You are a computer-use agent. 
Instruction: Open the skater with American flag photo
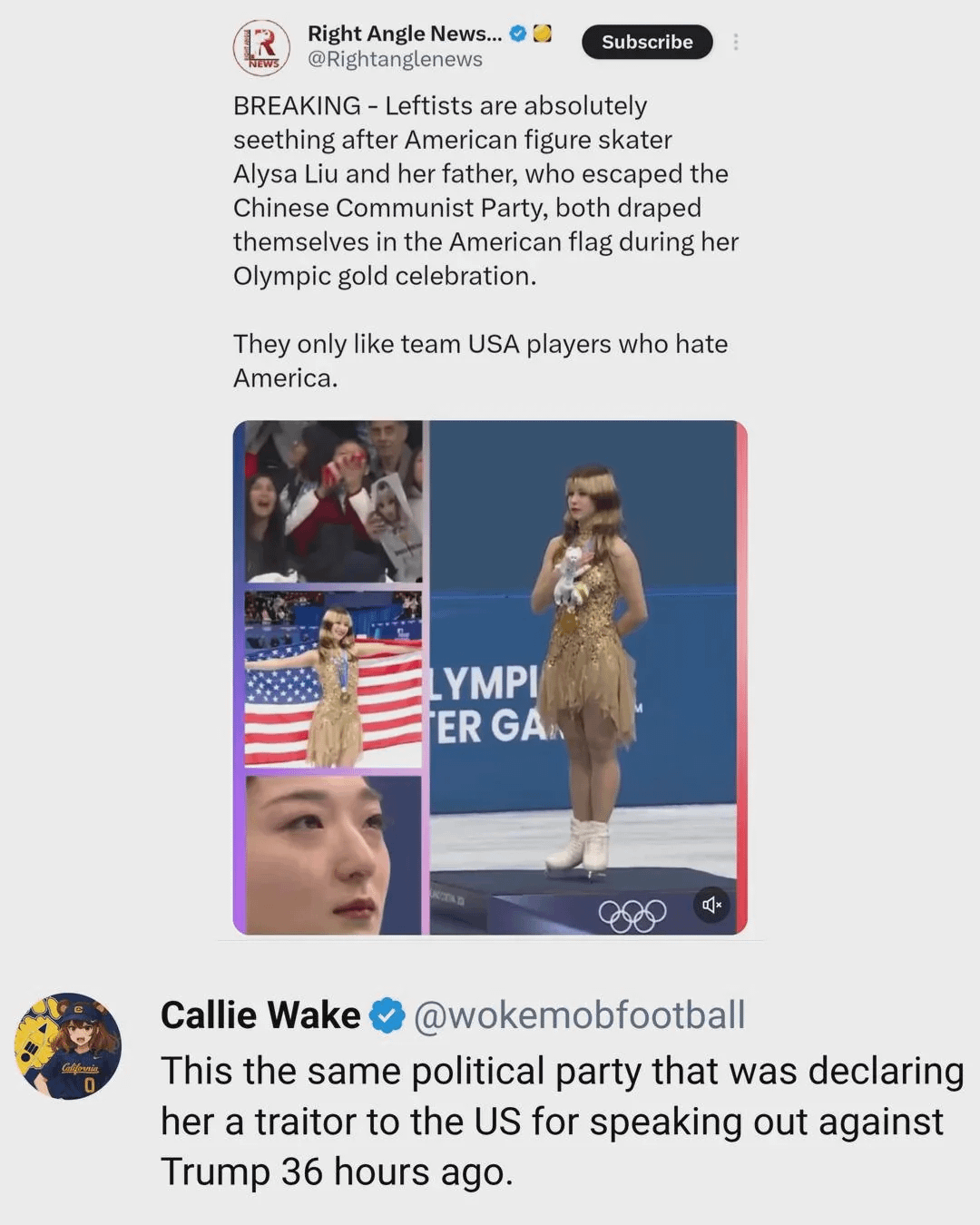(333, 680)
